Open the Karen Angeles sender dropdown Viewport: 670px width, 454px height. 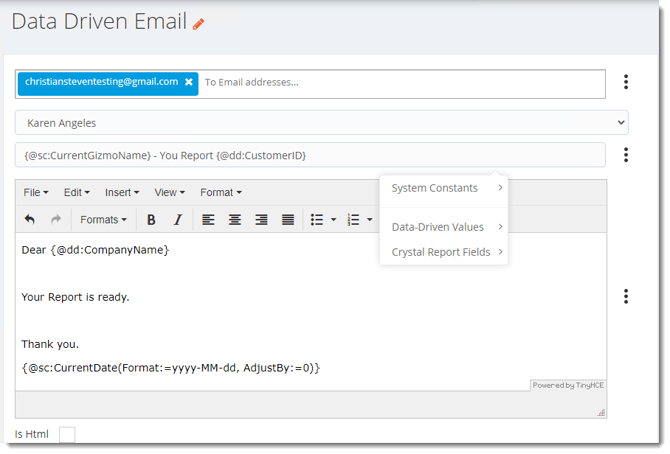[x=321, y=123]
